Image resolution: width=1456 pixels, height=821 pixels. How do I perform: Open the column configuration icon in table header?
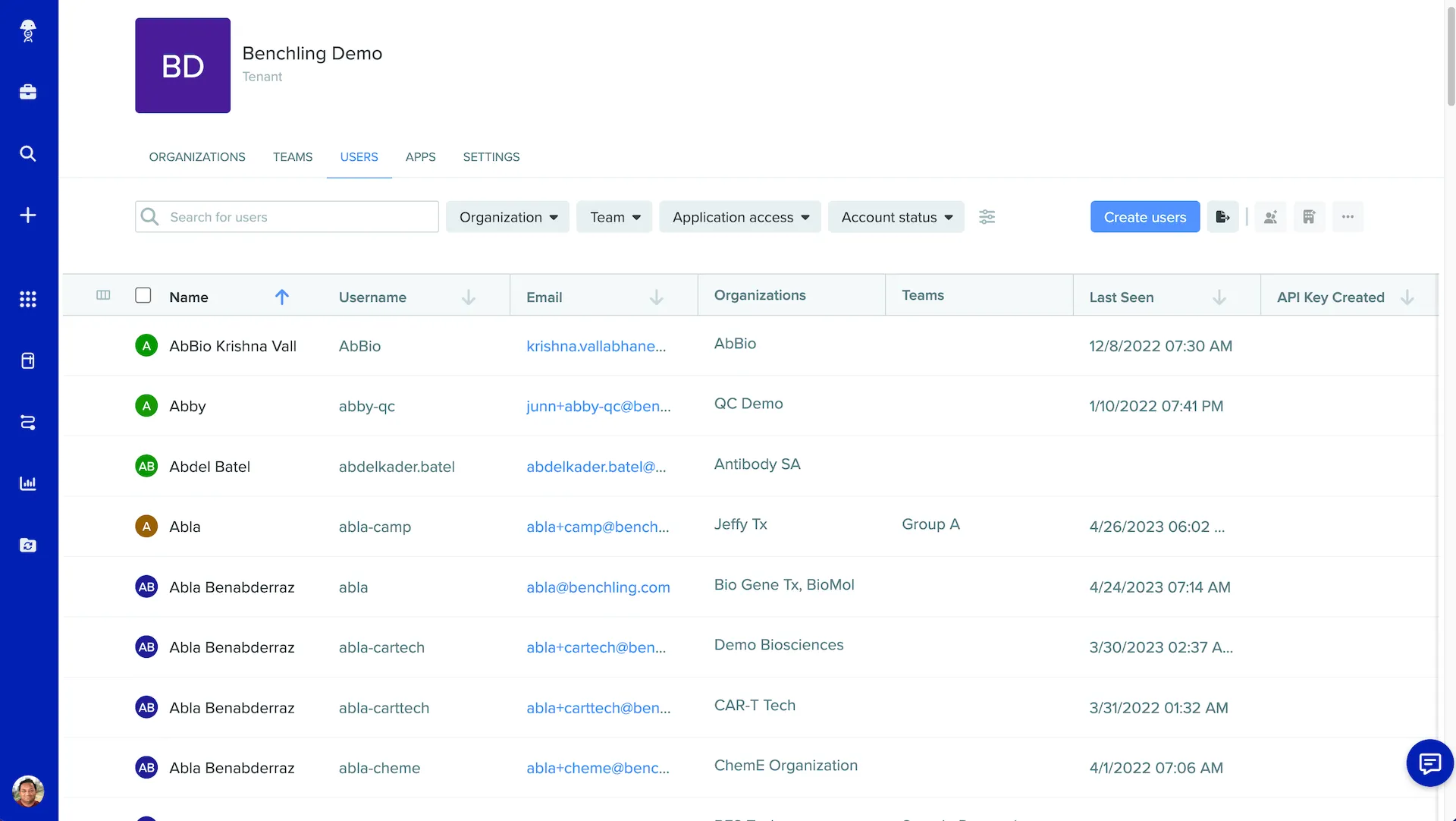[104, 295]
